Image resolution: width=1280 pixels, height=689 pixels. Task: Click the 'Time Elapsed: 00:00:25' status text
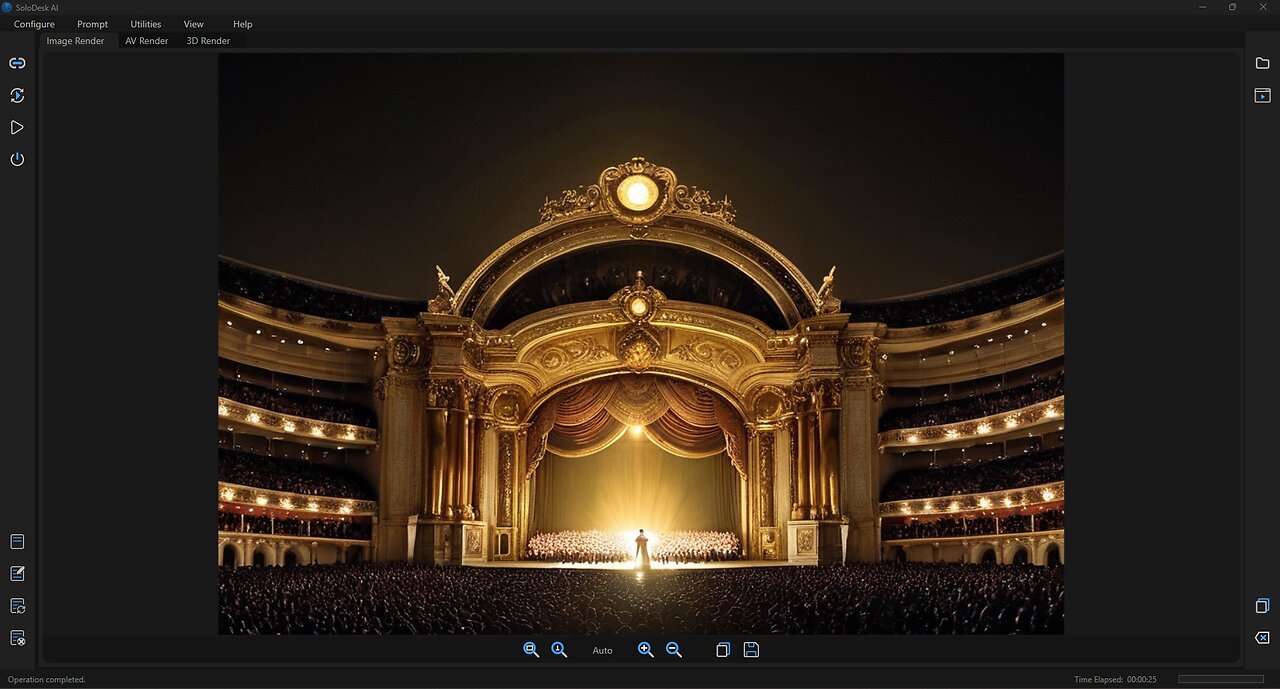(x=1115, y=679)
